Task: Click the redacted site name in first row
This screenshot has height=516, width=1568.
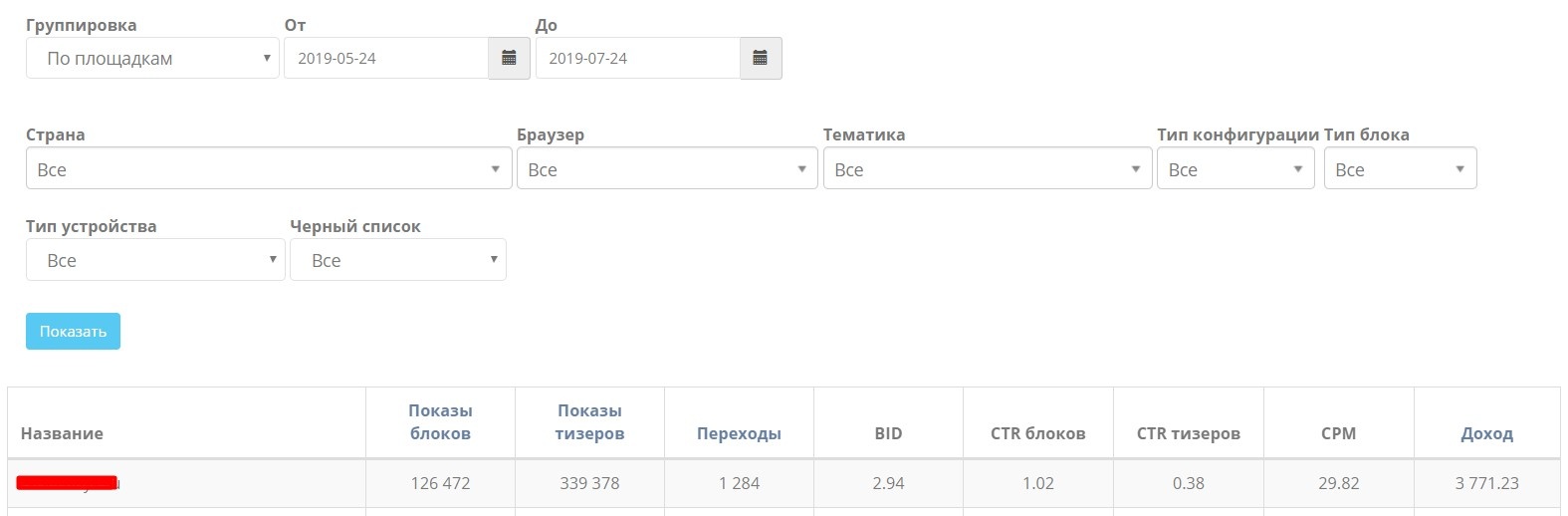Action: coord(68,483)
